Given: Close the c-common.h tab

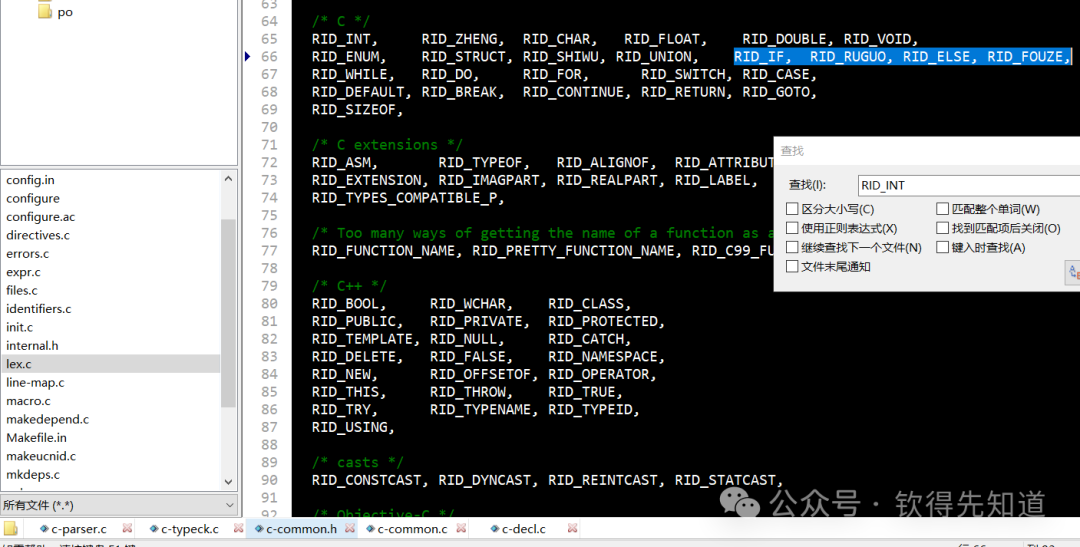Looking at the screenshot, I should 350,528.
